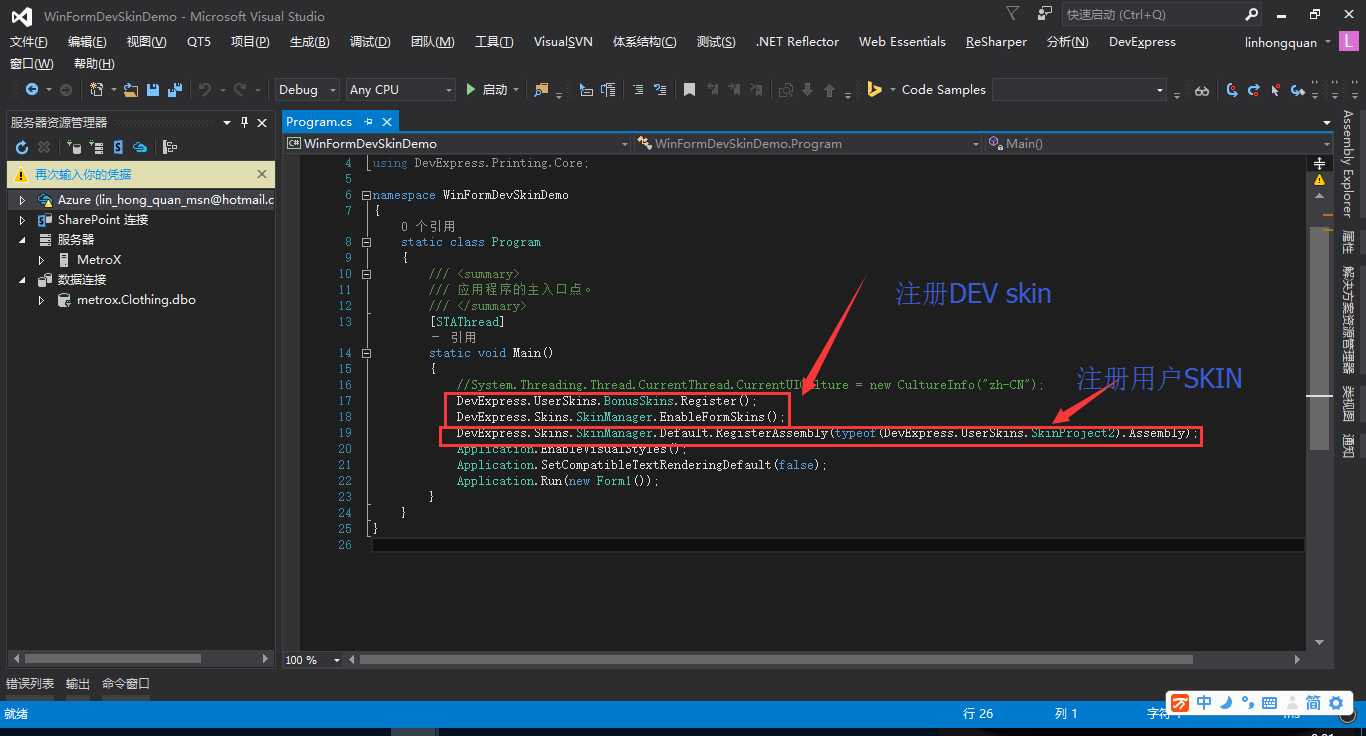Click the editor horizontal scrollbar
The height and width of the screenshot is (736, 1366).
[775, 660]
